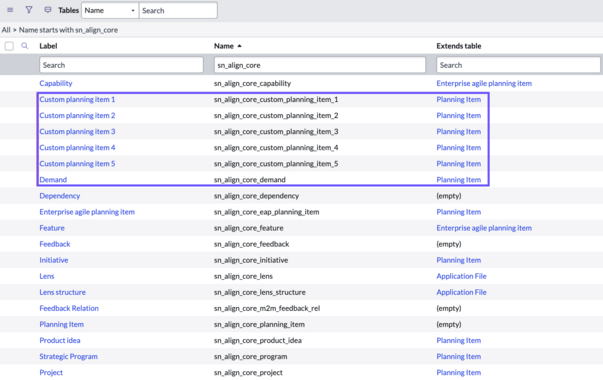Viewport: 603px width, 380px height.
Task: Click the sn_align_core_program name cell
Action: pyautogui.click(x=250, y=357)
